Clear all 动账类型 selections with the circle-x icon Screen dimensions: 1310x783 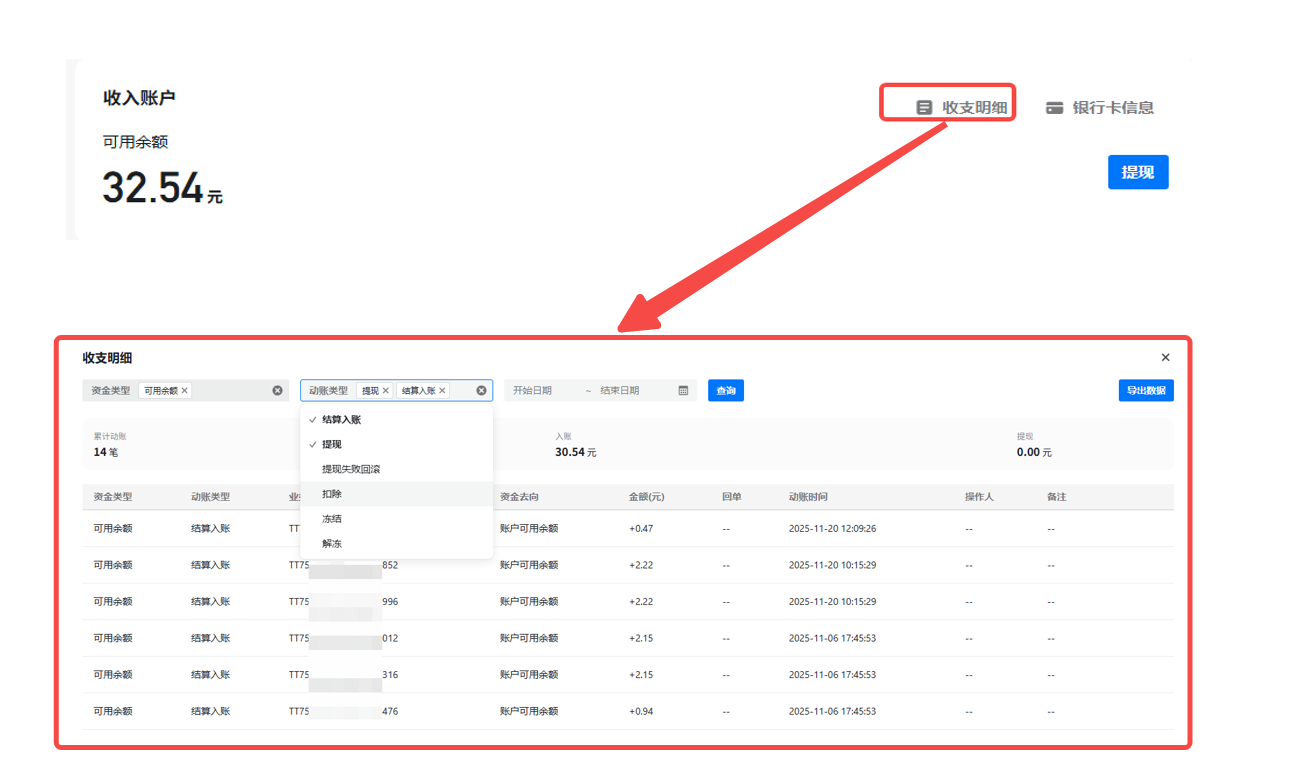pyautogui.click(x=481, y=391)
